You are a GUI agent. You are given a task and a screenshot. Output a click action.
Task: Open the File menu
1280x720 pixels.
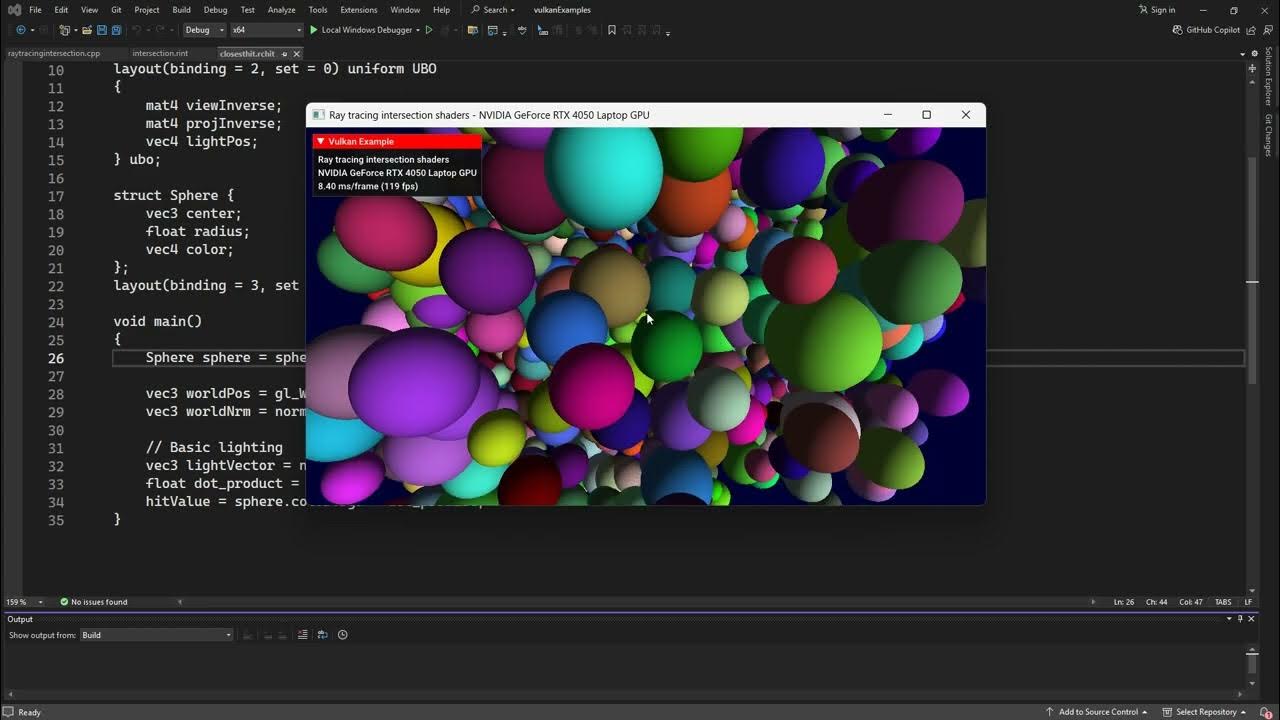[x=35, y=10]
